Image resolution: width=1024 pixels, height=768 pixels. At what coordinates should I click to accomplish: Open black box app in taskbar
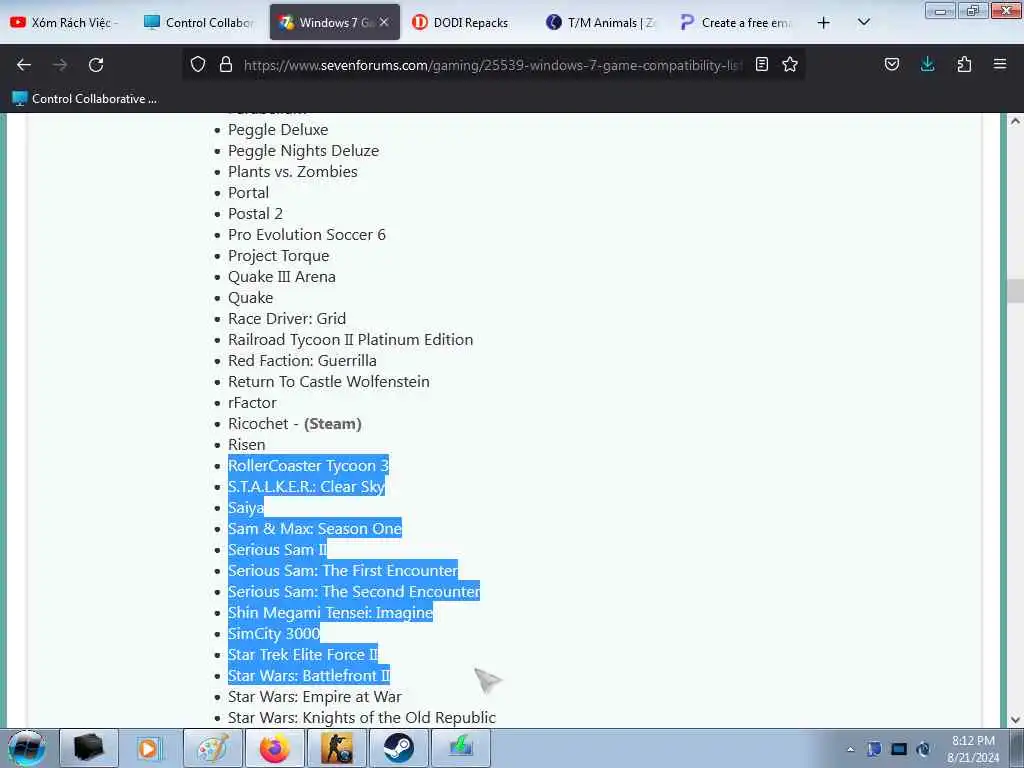[89, 748]
